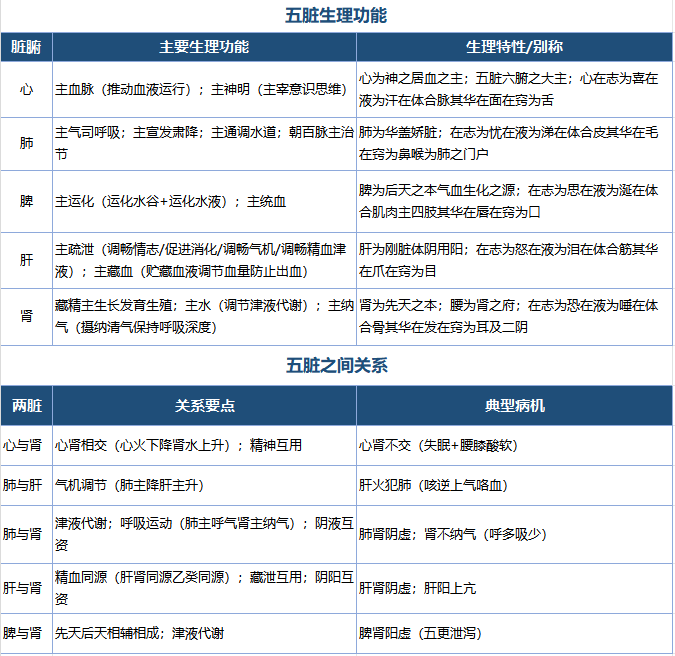Click cell 脾肾阳虚（五更泄泻）
The height and width of the screenshot is (656, 675).
pyautogui.click(x=514, y=634)
